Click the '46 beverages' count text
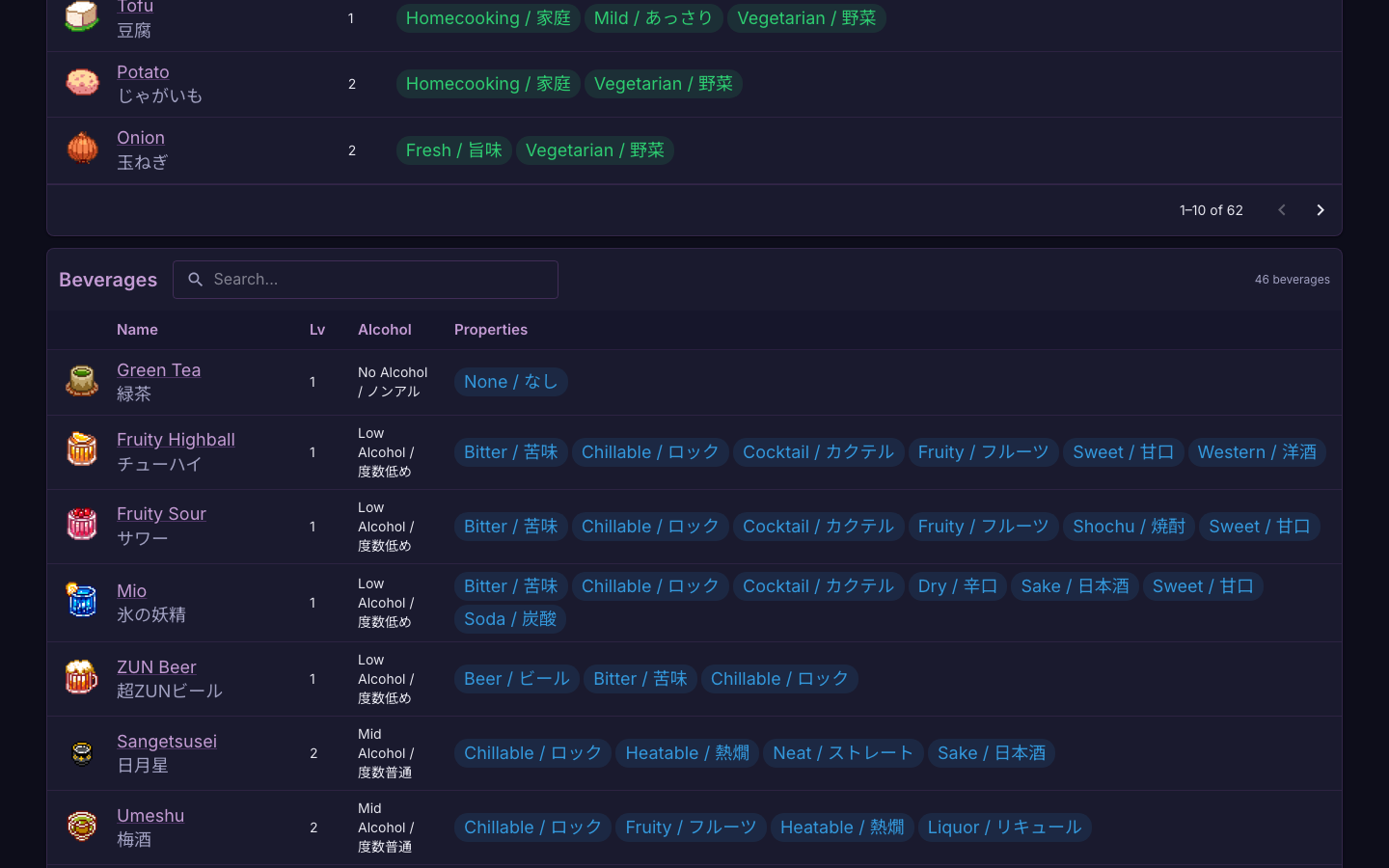1389x868 pixels. [x=1292, y=280]
